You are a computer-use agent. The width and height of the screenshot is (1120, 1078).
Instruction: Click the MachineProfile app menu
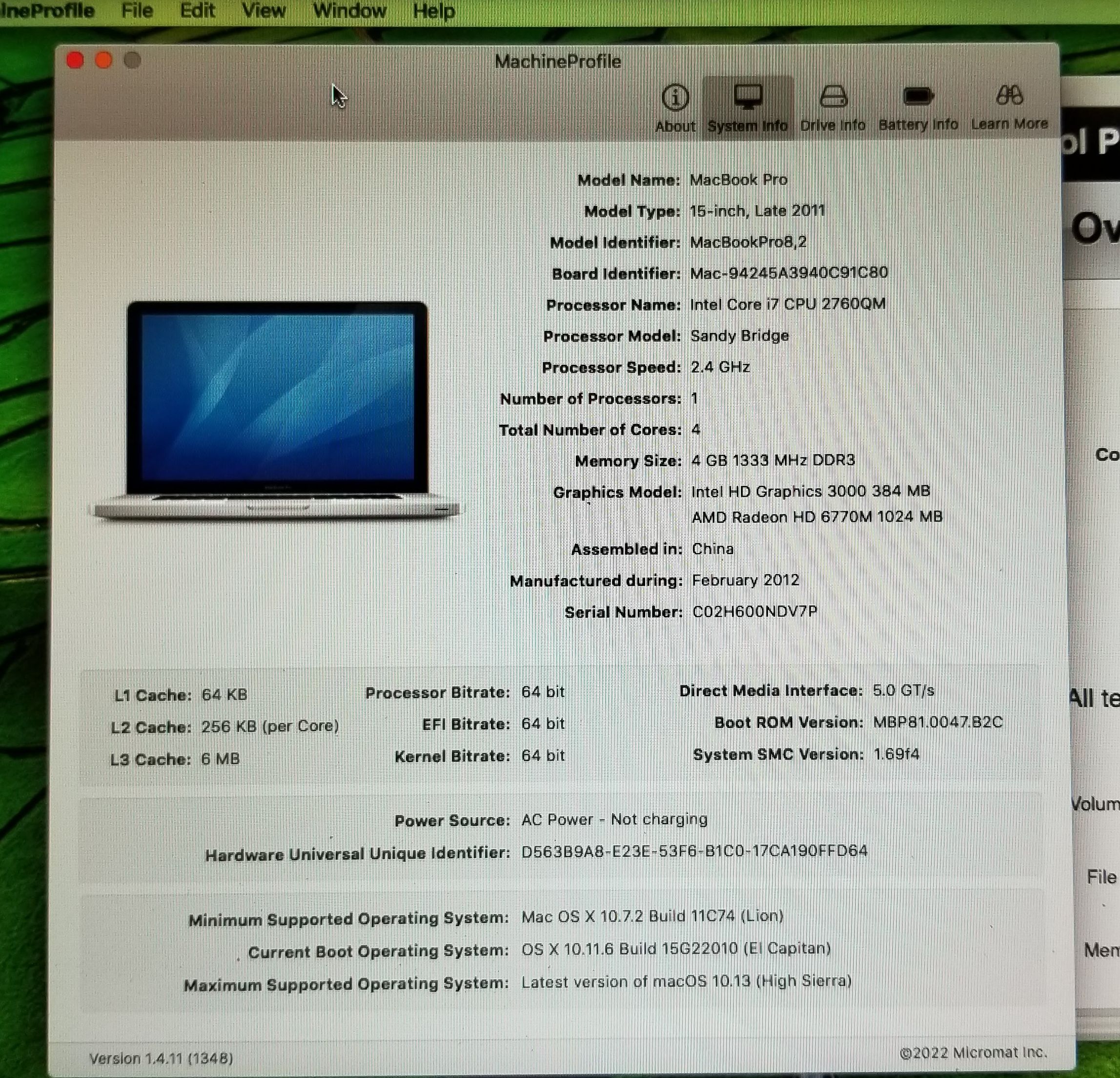click(47, 10)
